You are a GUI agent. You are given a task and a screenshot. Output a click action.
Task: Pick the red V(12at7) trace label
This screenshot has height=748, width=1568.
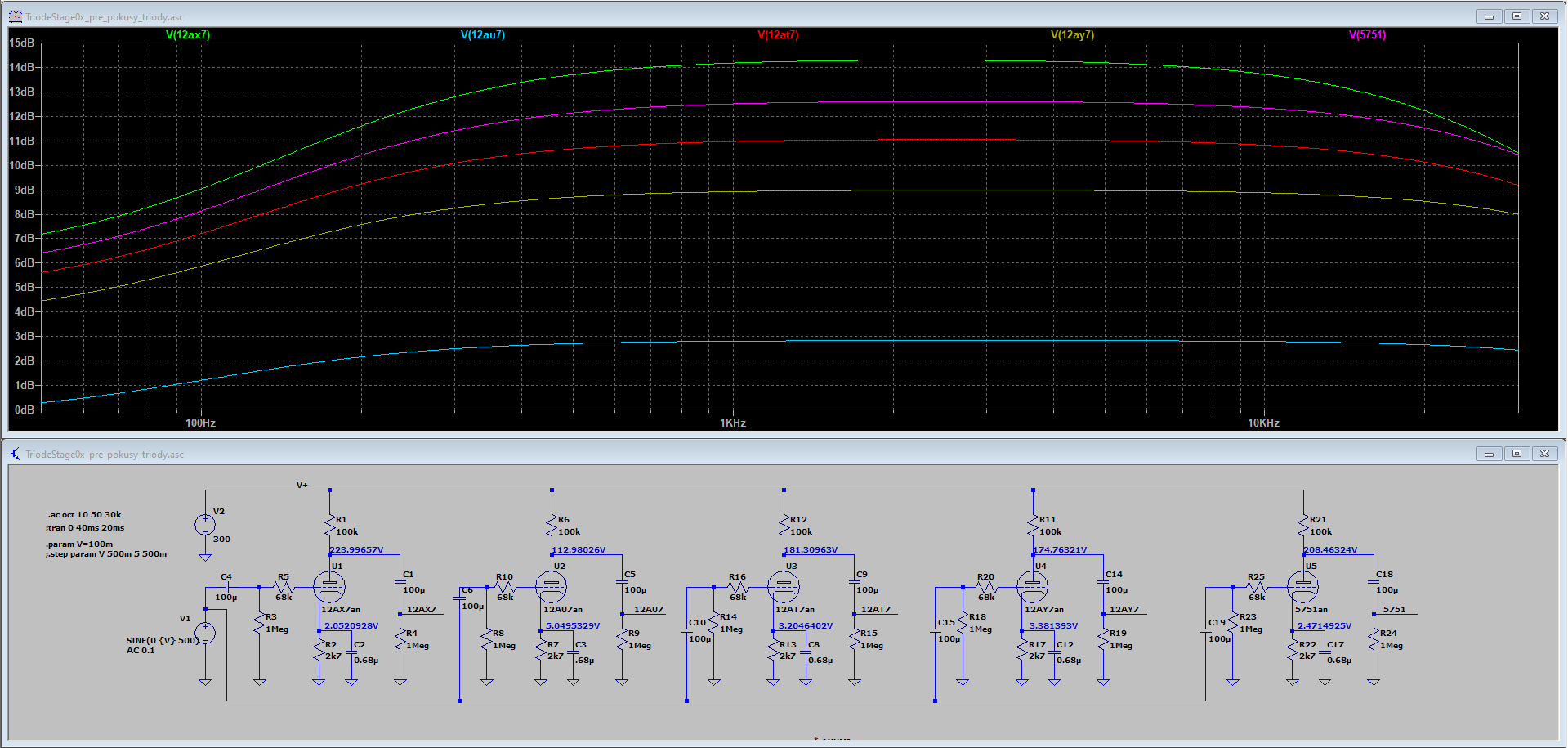[x=778, y=34]
